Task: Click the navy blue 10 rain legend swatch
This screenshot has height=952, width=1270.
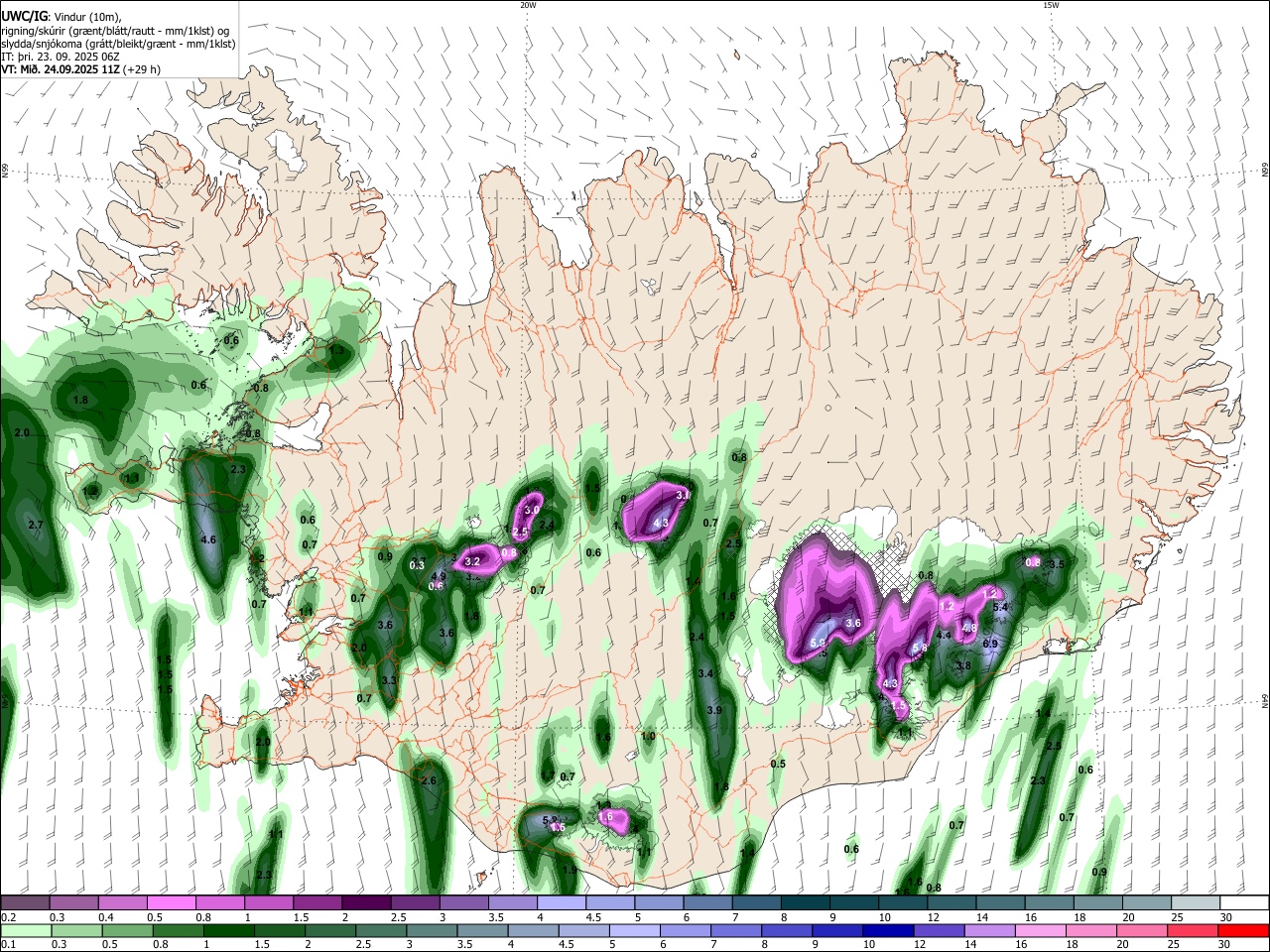Action: tap(888, 930)
